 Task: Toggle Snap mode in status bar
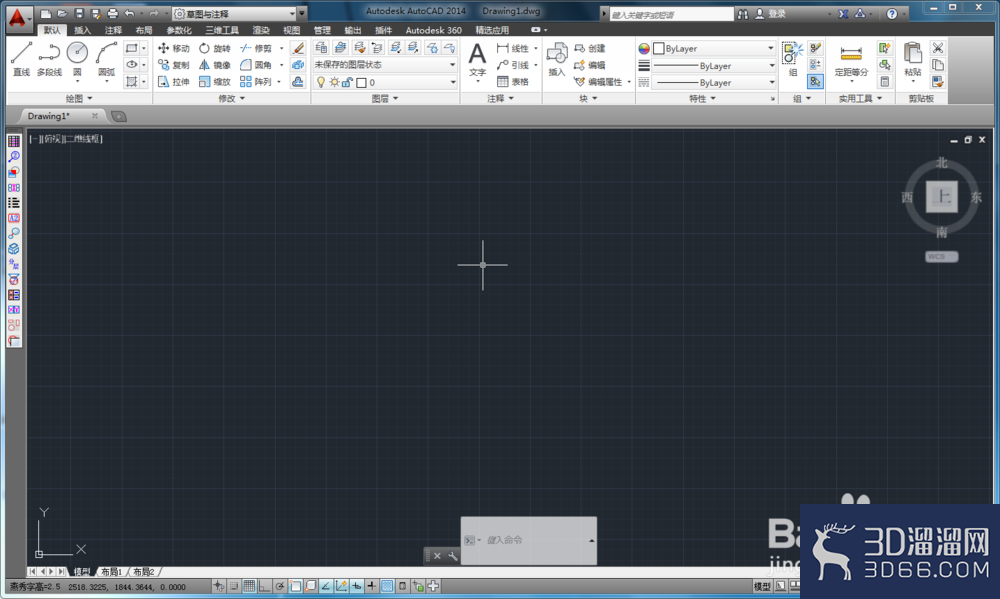(234, 586)
